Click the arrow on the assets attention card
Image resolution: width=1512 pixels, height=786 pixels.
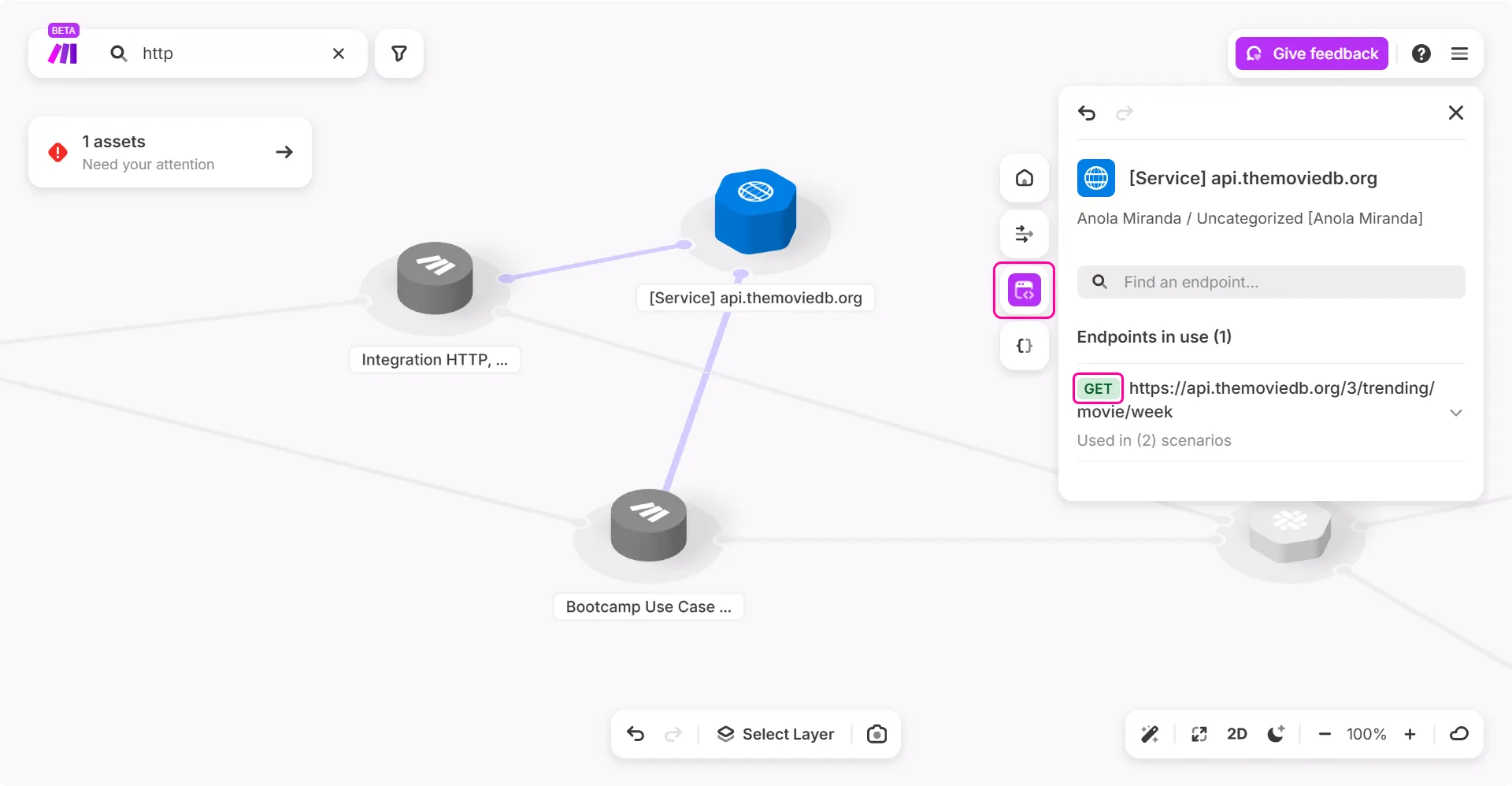284,152
